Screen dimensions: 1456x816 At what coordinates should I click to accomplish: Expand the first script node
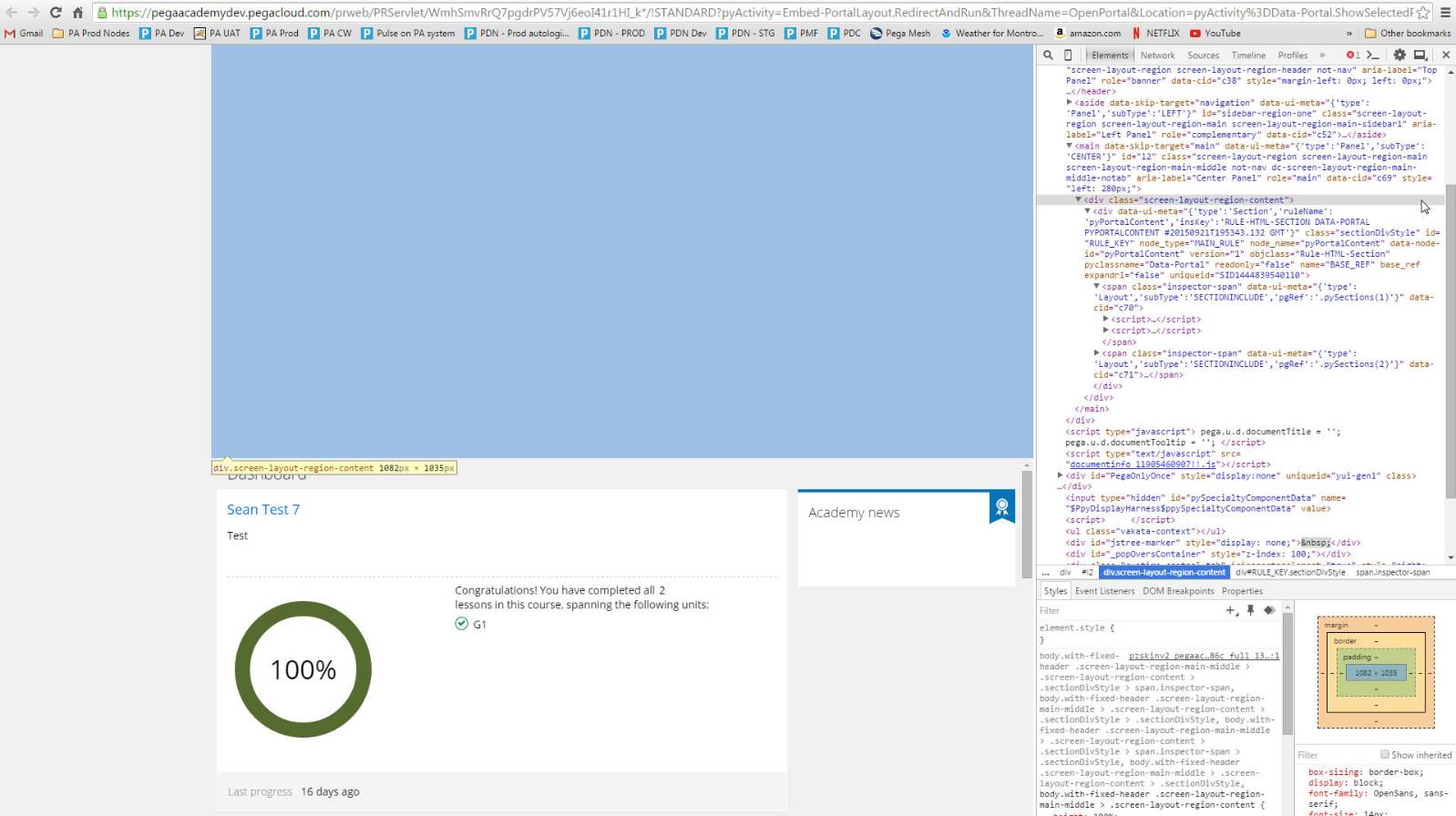(1106, 319)
